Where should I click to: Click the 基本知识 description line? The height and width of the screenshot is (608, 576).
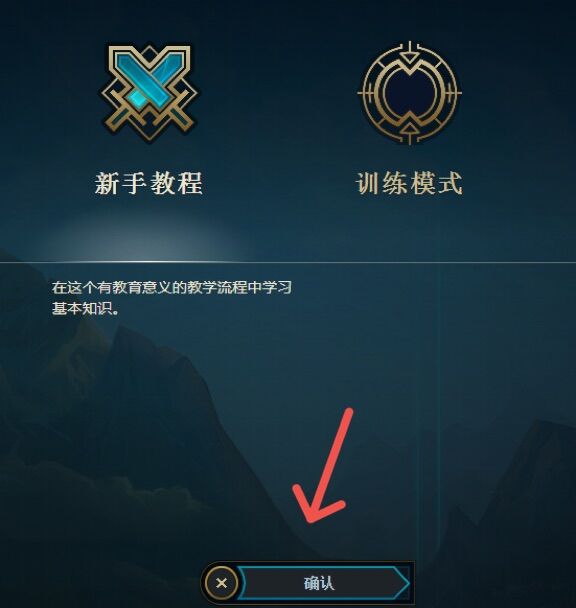(85, 309)
